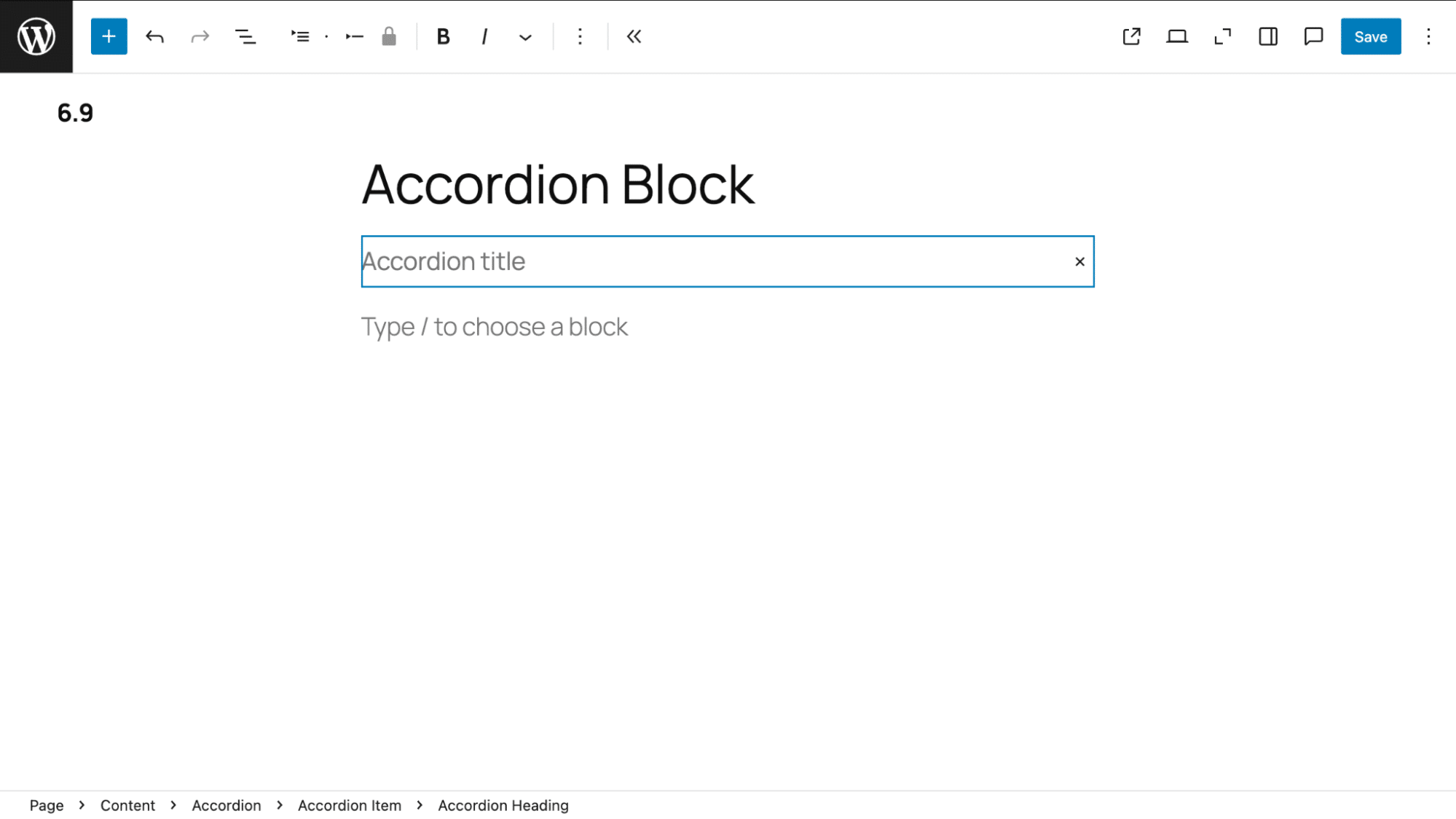Open the block options menu
The width and height of the screenshot is (1456, 819).
pyautogui.click(x=579, y=36)
